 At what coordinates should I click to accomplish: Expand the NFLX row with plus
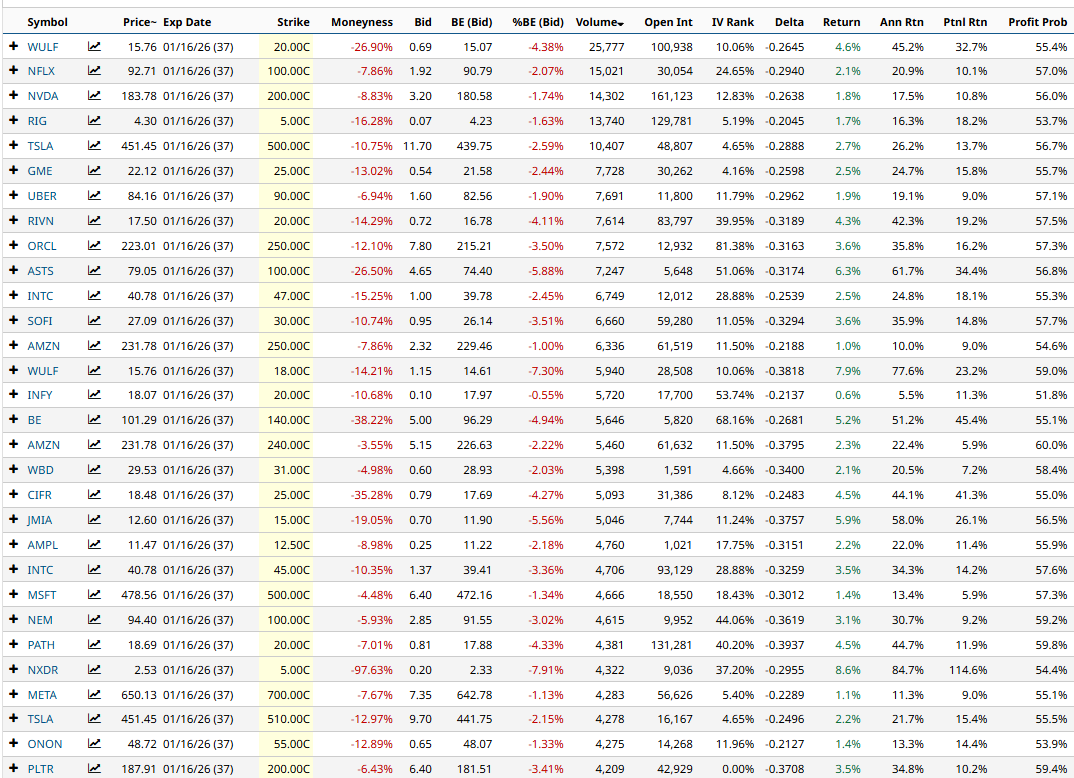[13, 71]
